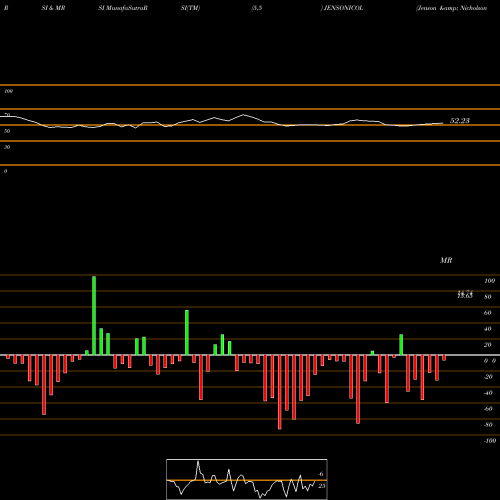Screen dimensions: 500x500
Task: Click the end of the RSI line
Action: [443, 123]
